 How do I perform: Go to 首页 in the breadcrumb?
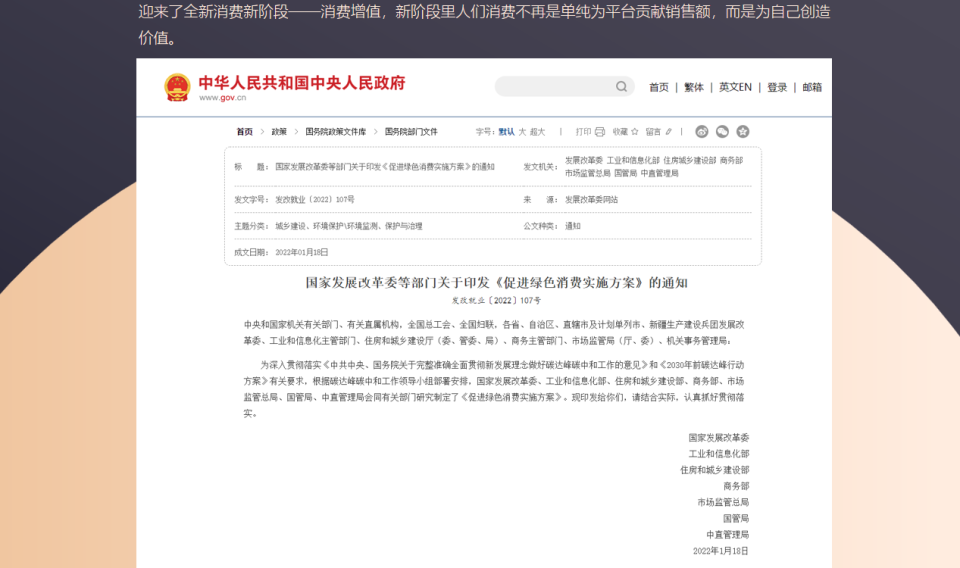pos(245,132)
